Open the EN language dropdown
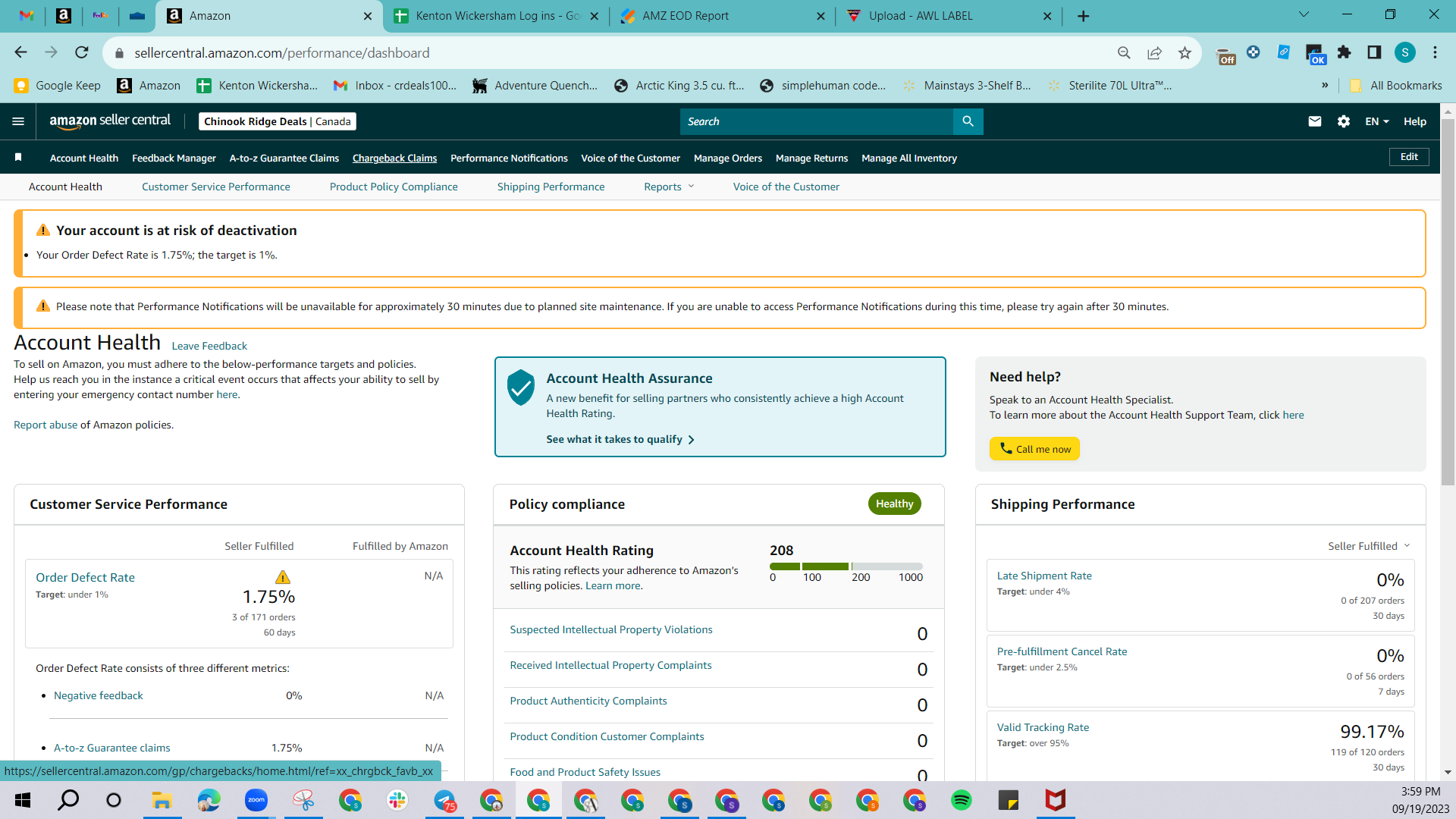The height and width of the screenshot is (819, 1456). click(1377, 121)
